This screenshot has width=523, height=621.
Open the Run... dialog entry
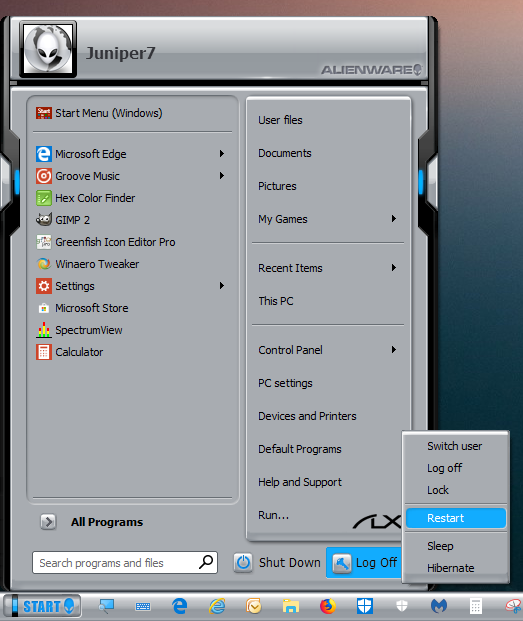[274, 515]
